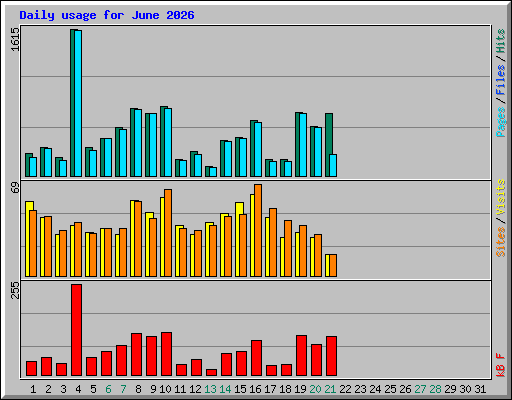Click the yellow visits bar on day 1
Viewport: 512px width, 400px height.
click(x=28, y=239)
